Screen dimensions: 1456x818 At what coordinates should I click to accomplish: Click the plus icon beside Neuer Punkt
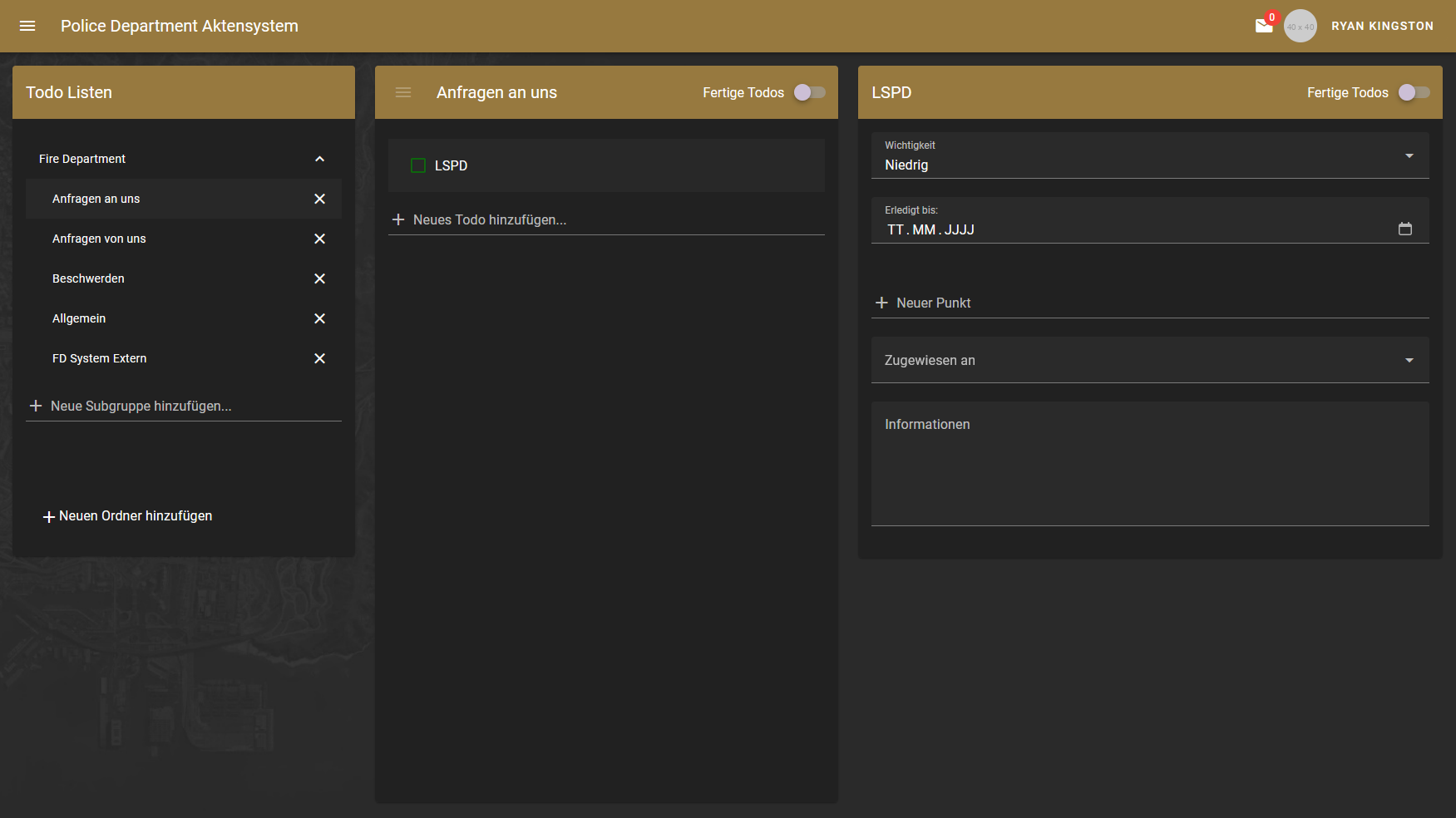point(882,303)
